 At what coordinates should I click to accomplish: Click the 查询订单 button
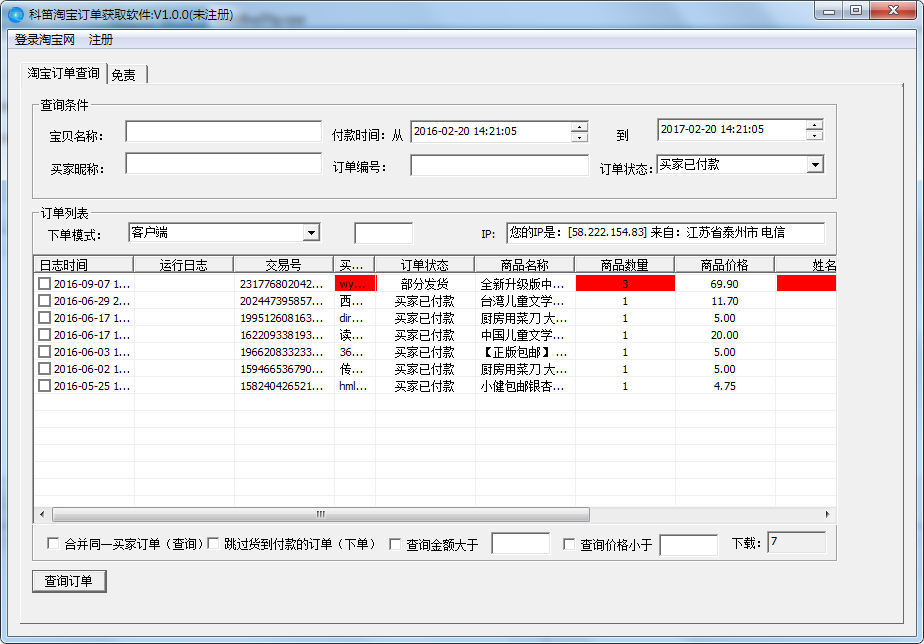pos(69,581)
